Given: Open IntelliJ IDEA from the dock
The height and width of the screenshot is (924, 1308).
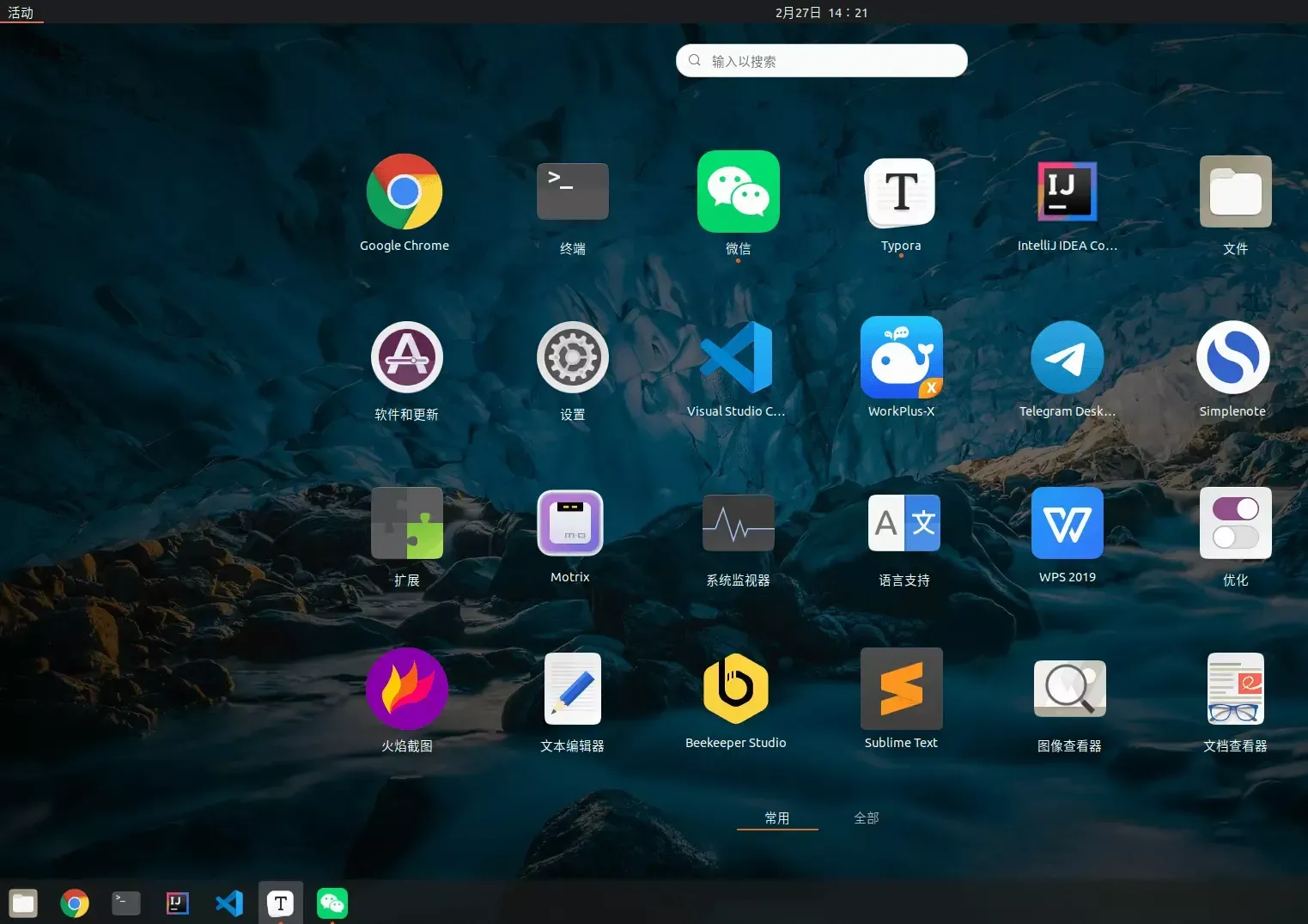Looking at the screenshot, I should (x=178, y=903).
